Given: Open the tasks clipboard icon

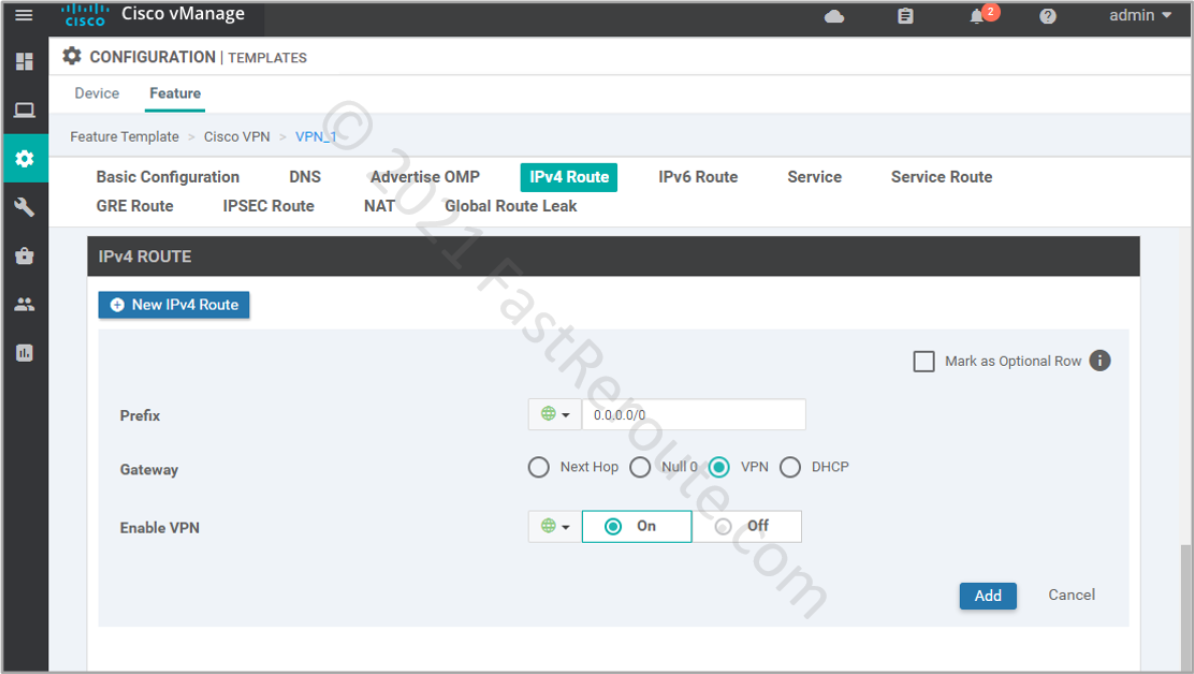Looking at the screenshot, I should [905, 16].
